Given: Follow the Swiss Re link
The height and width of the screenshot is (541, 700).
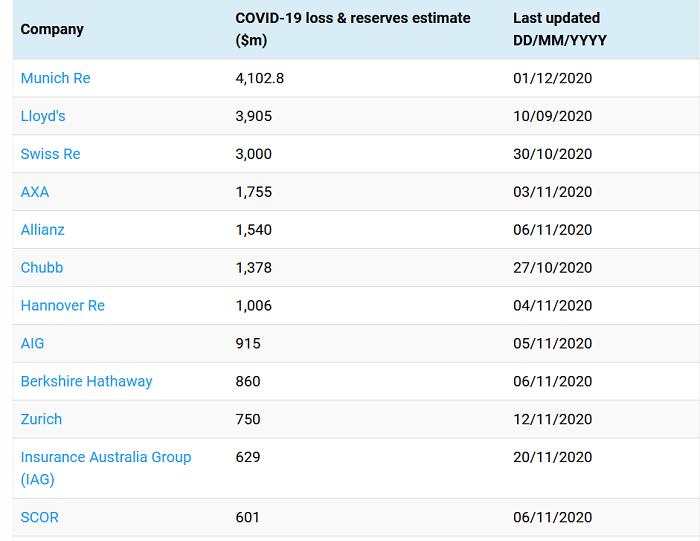Looking at the screenshot, I should click(x=50, y=154).
